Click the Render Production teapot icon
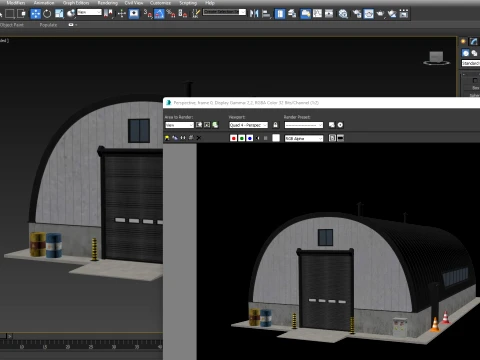480x360 pixels. point(380,14)
